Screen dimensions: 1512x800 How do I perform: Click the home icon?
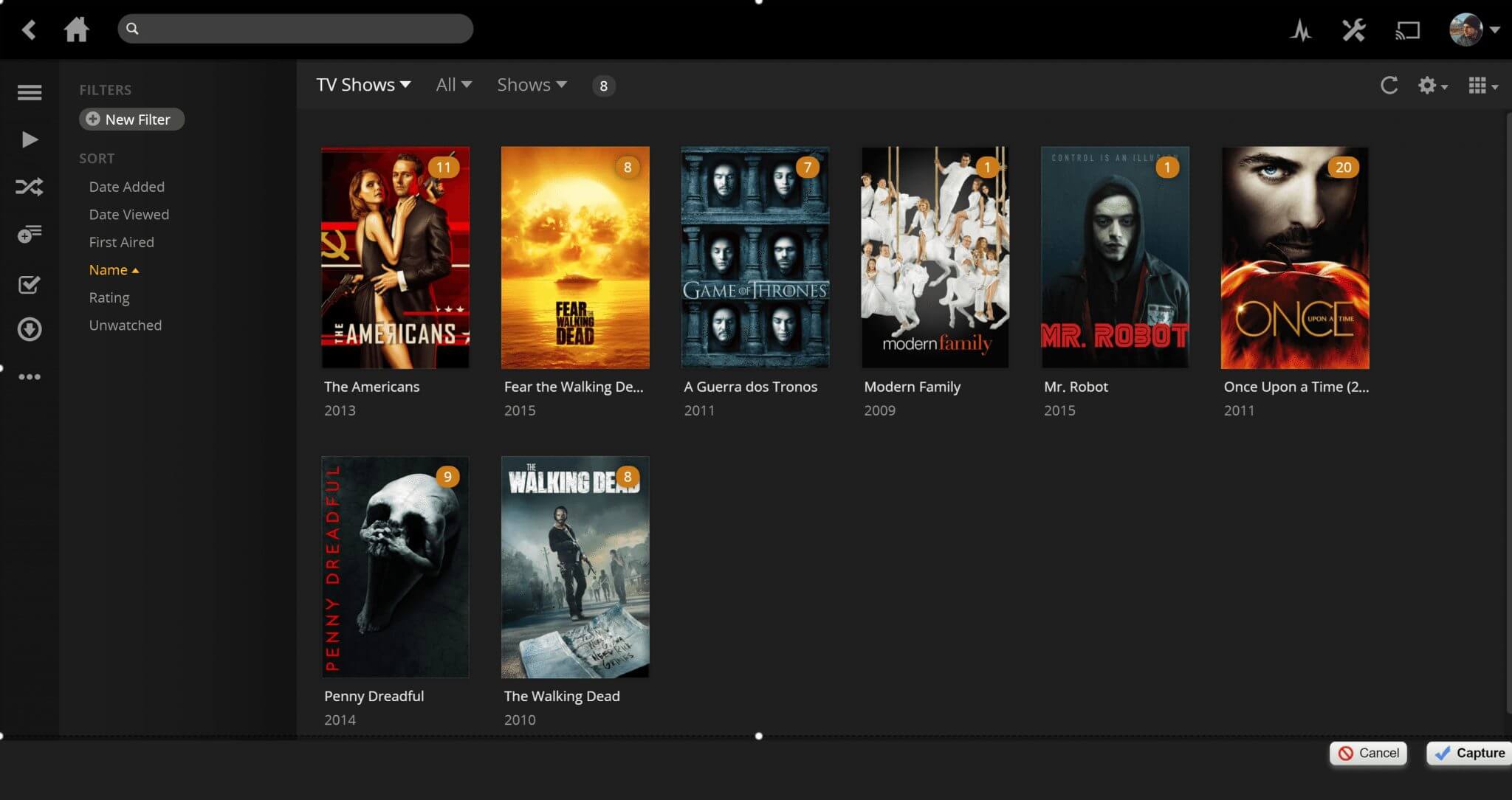pyautogui.click(x=76, y=30)
